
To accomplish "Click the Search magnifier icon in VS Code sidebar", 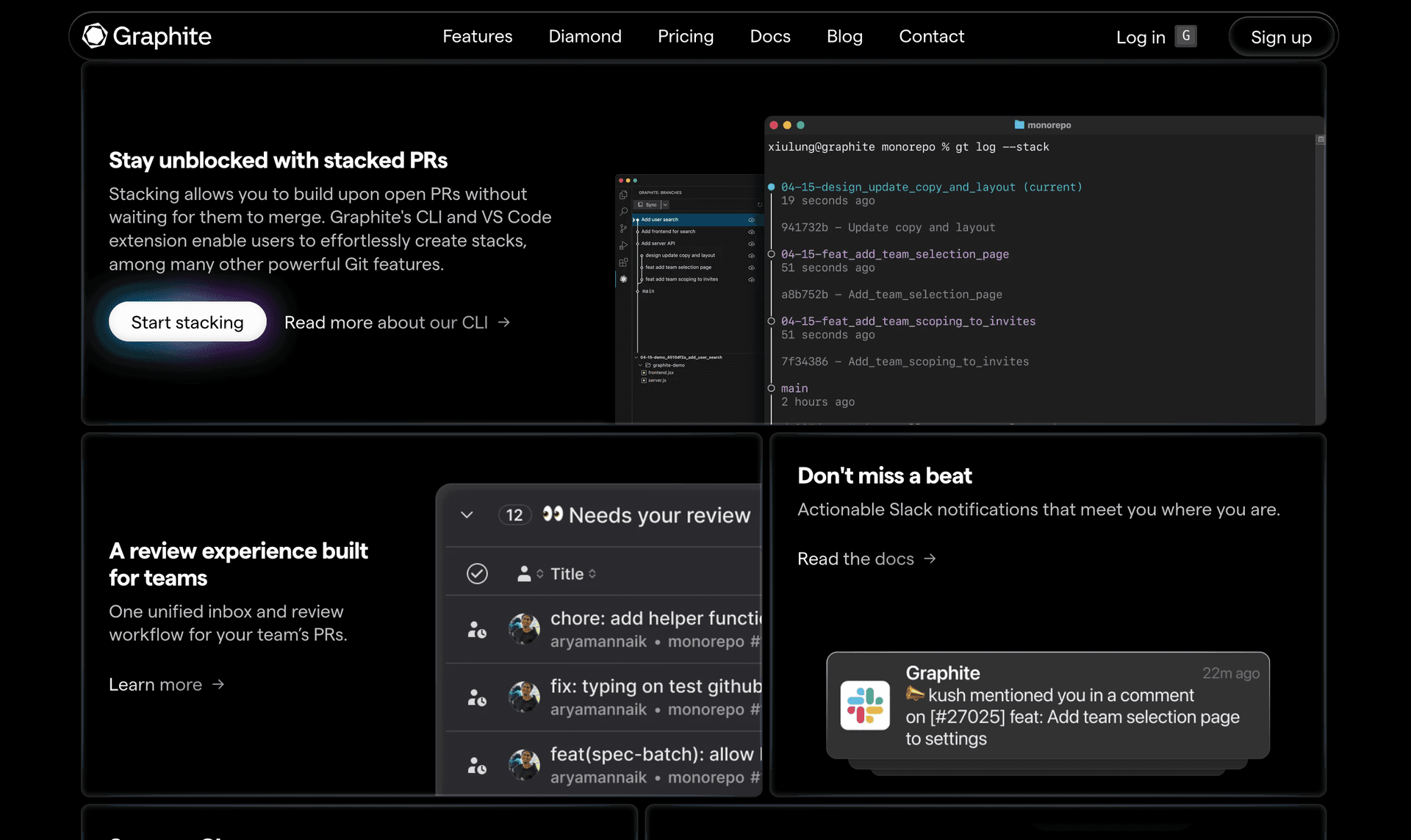I will 623,212.
